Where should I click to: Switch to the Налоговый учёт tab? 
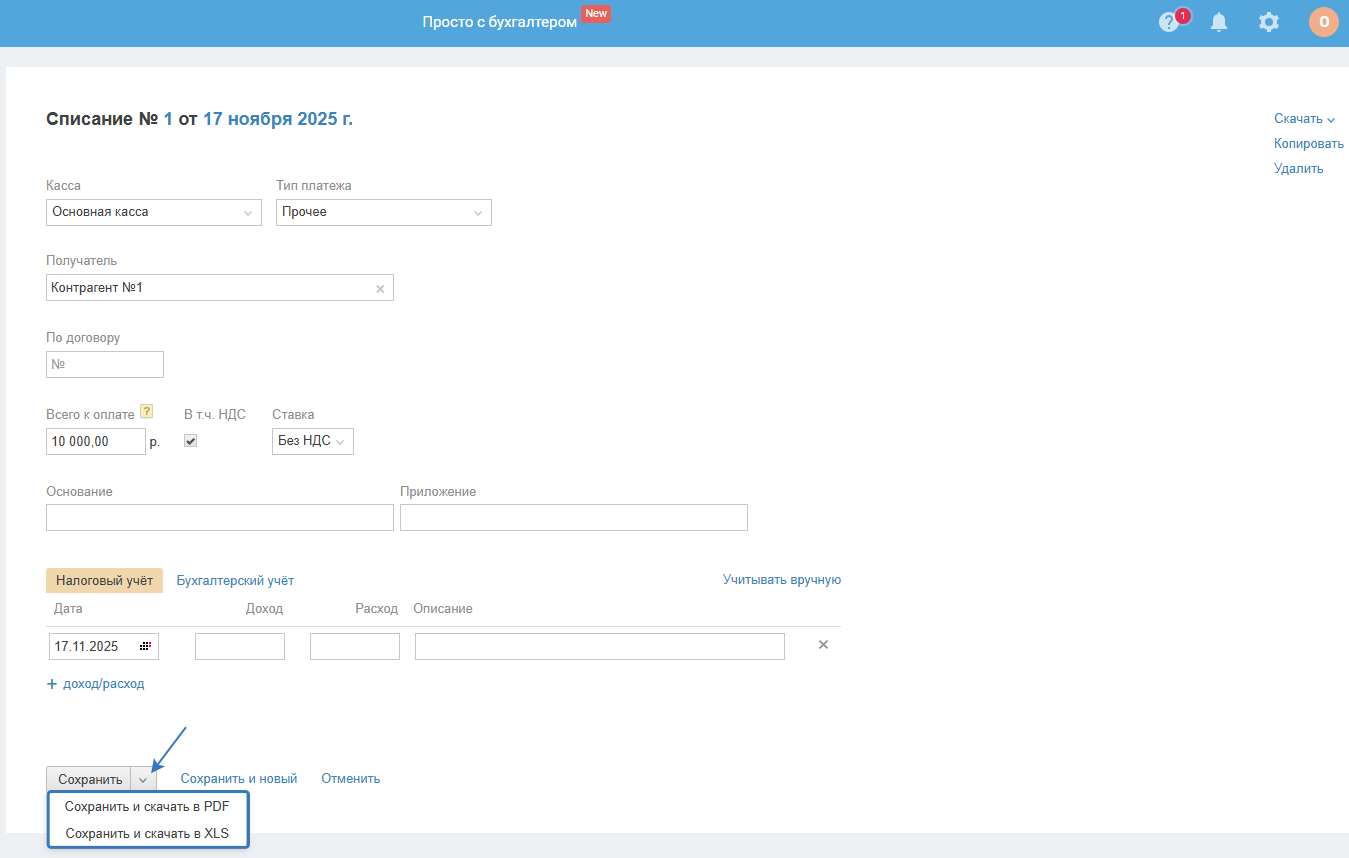(x=104, y=580)
